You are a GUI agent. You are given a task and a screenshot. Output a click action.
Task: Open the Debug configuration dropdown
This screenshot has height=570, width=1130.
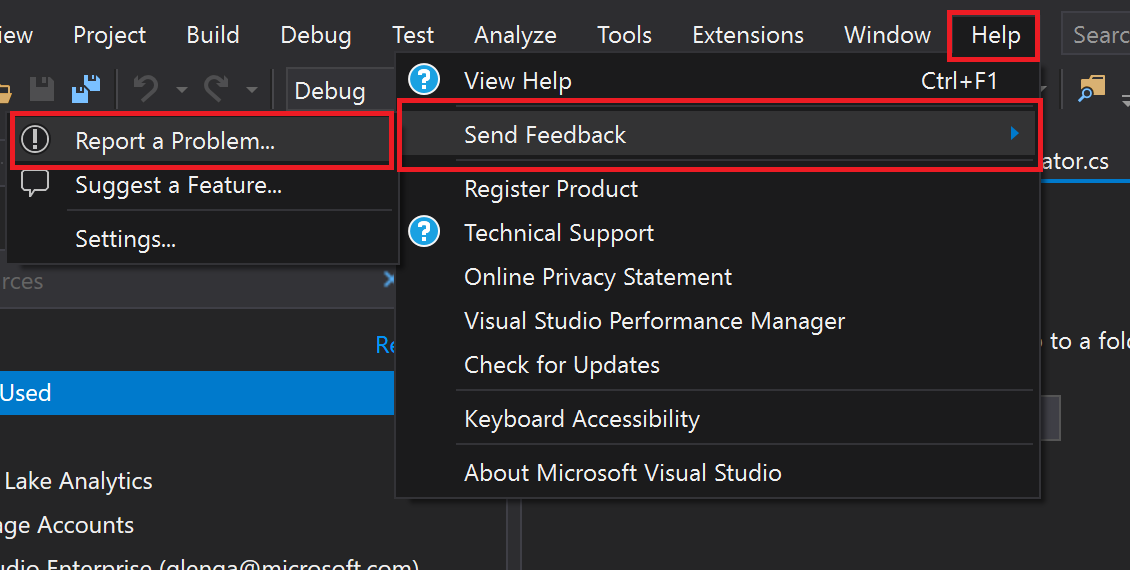click(341, 91)
